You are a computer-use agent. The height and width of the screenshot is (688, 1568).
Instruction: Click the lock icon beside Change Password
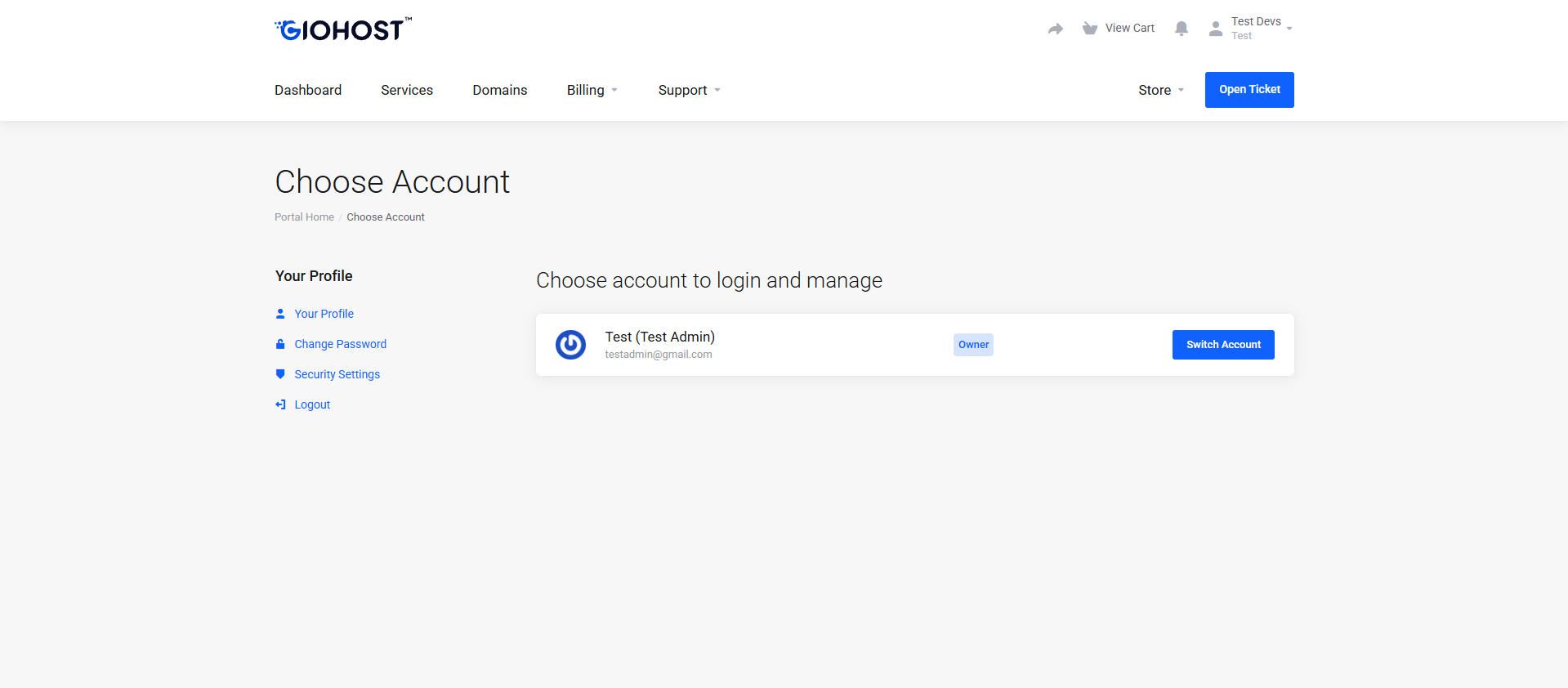(x=280, y=344)
